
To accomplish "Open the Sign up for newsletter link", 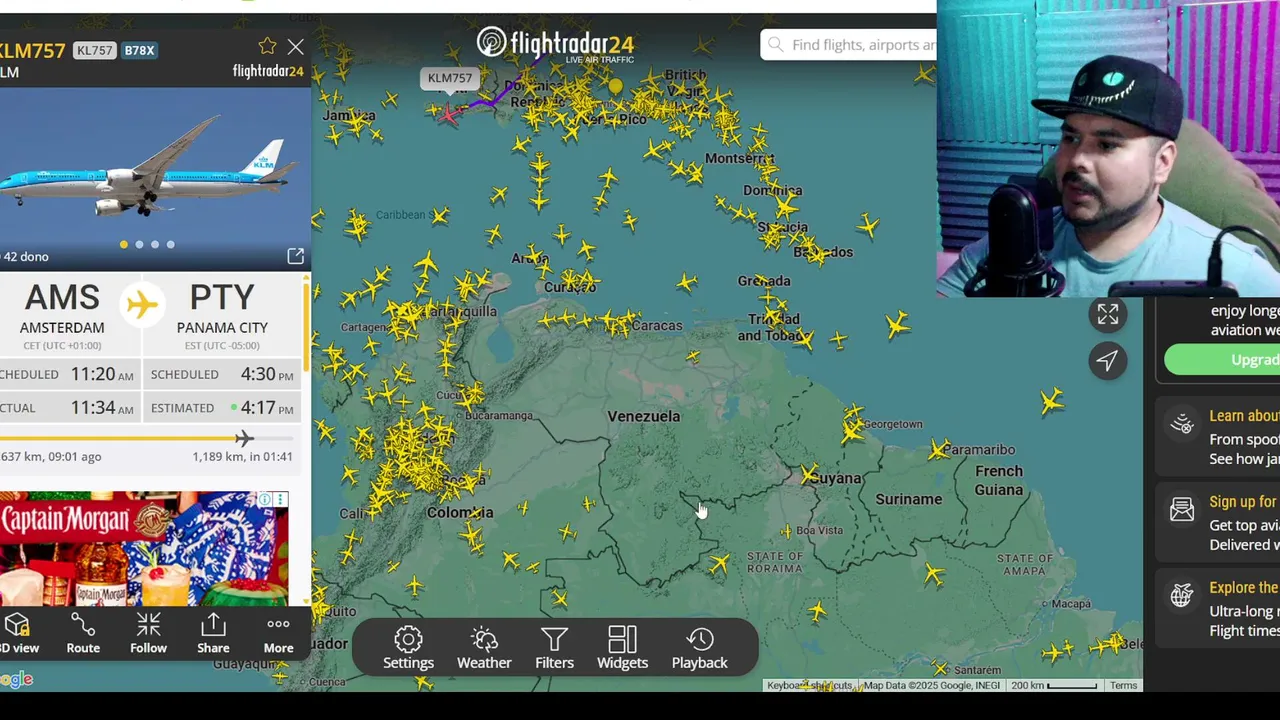I will 1244,502.
